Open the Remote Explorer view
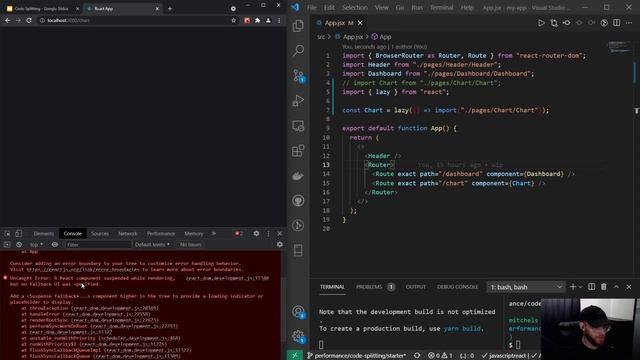The image size is (640, 360). pyautogui.click(x=298, y=126)
